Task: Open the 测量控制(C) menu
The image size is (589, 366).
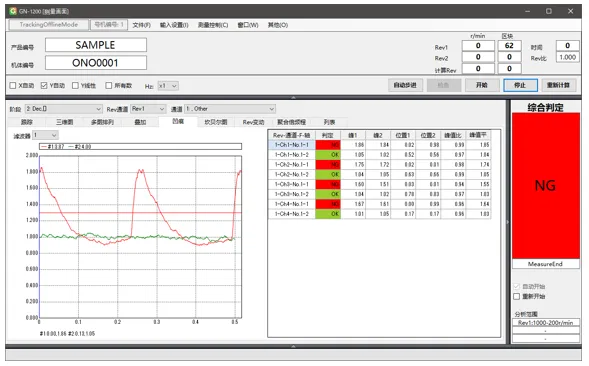Action: pos(213,25)
